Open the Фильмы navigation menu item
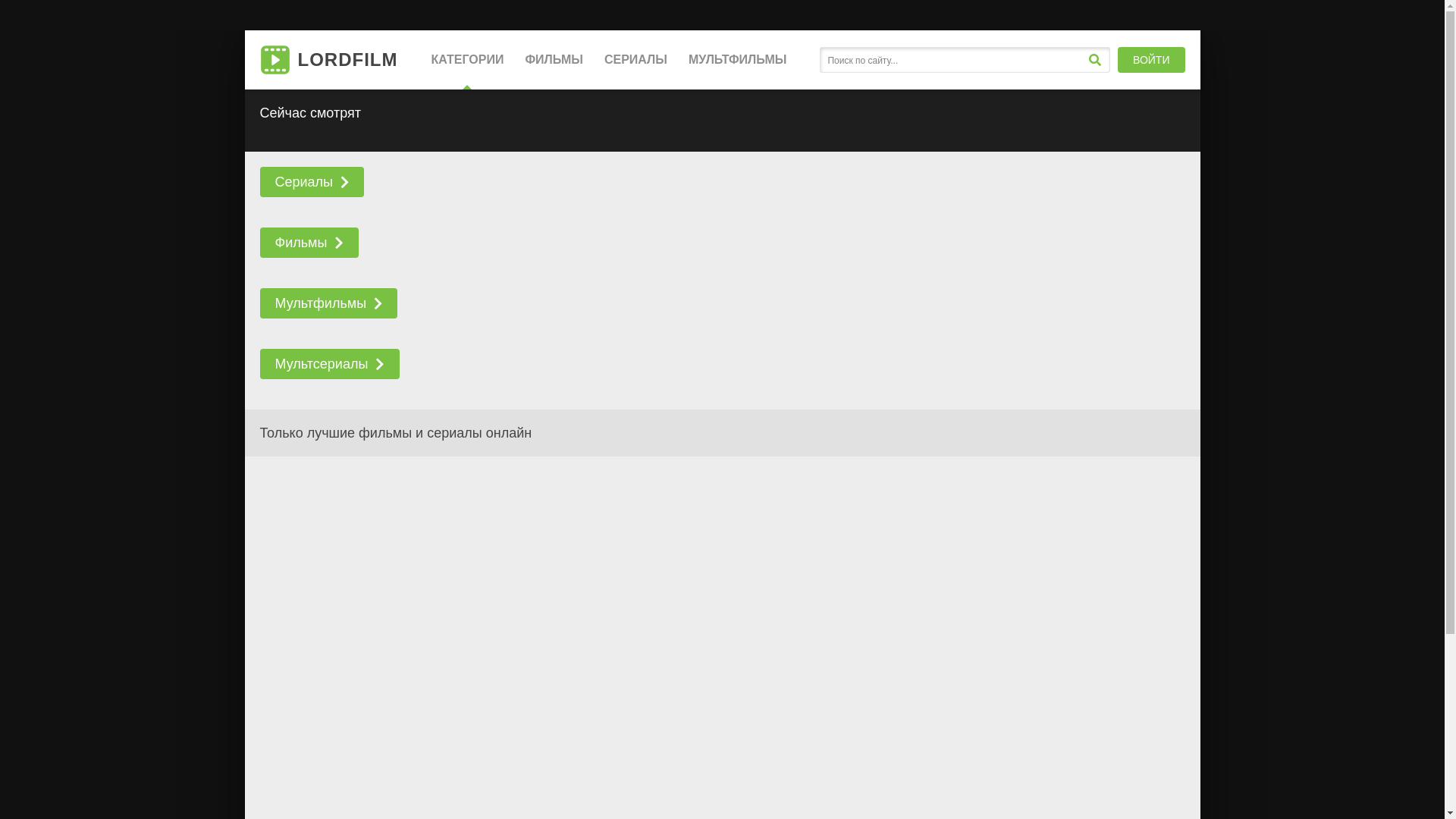This screenshot has width=1456, height=819. coord(554,60)
